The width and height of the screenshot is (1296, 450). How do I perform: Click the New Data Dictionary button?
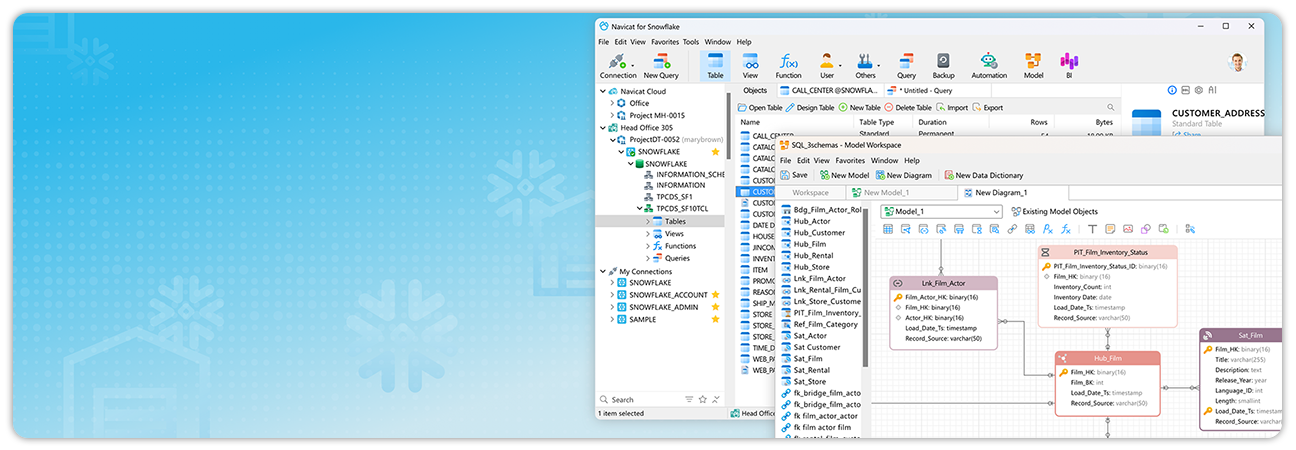pos(983,175)
